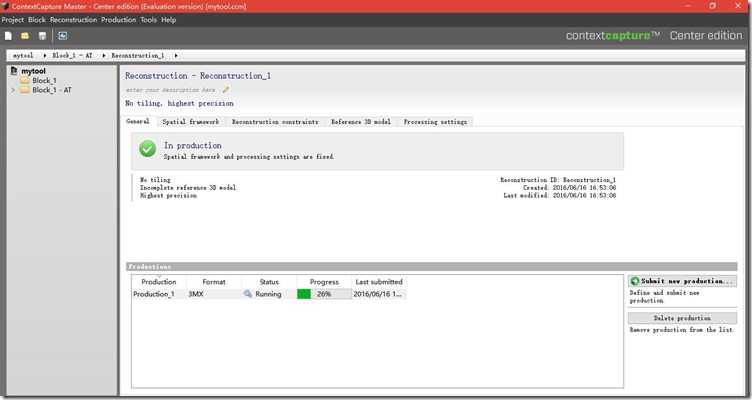Click Block_1 - AT in the breadcrumb
Image resolution: width=752 pixels, height=400 pixels.
pyautogui.click(x=72, y=56)
